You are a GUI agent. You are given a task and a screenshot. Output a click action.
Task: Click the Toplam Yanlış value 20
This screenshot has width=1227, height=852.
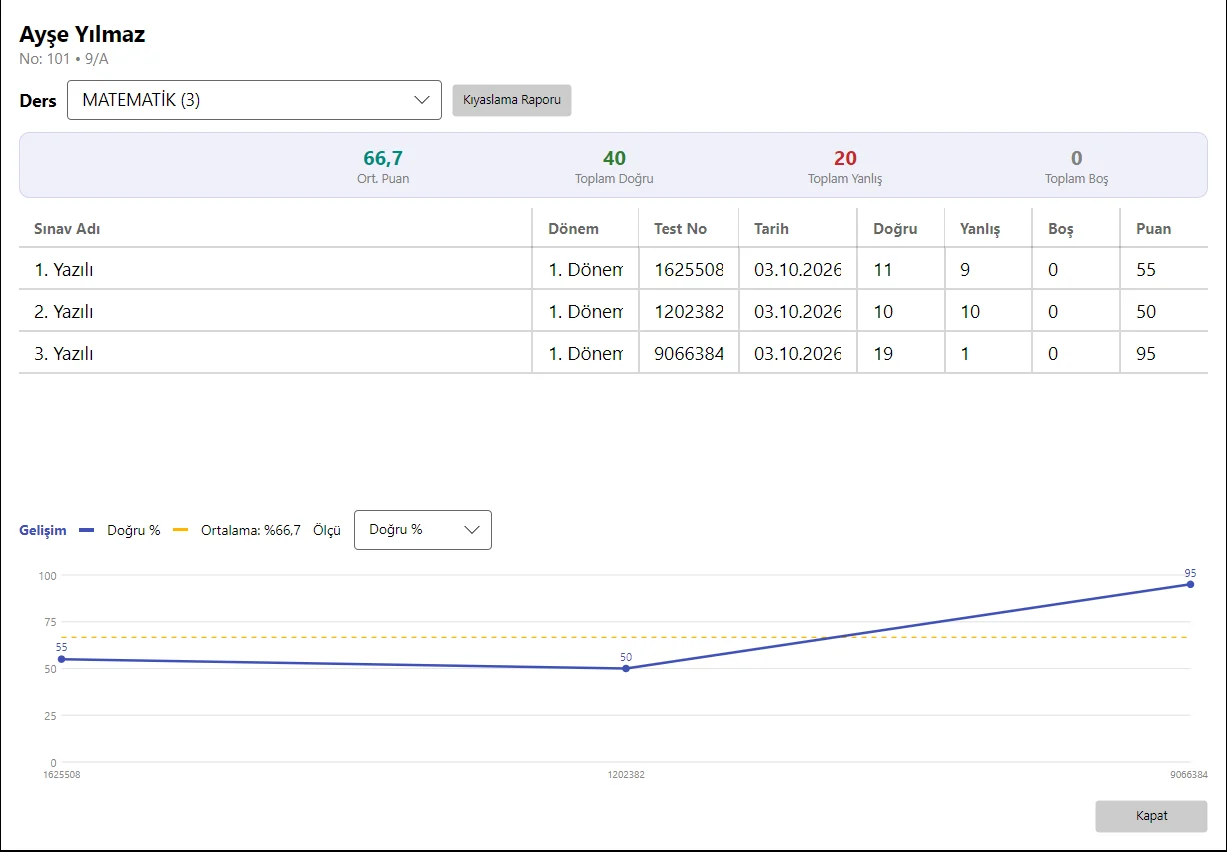click(845, 158)
